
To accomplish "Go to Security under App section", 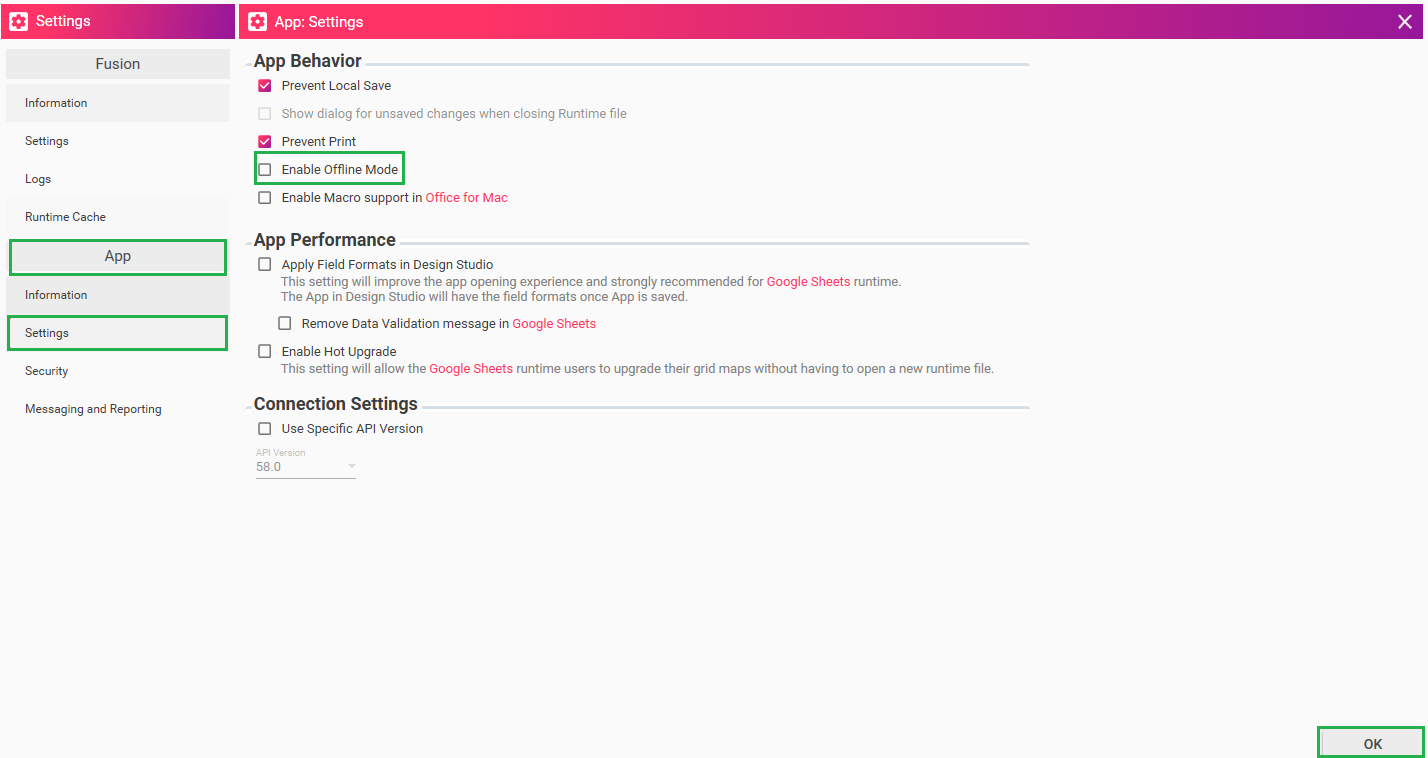I will [47, 371].
